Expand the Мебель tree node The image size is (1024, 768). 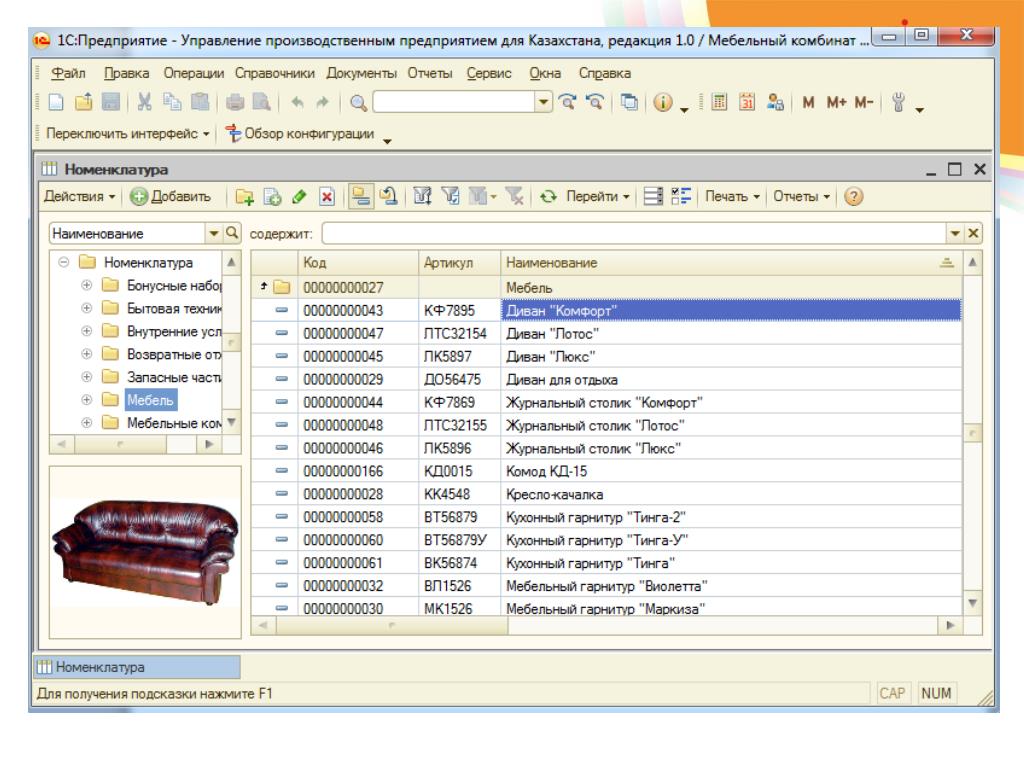86,400
